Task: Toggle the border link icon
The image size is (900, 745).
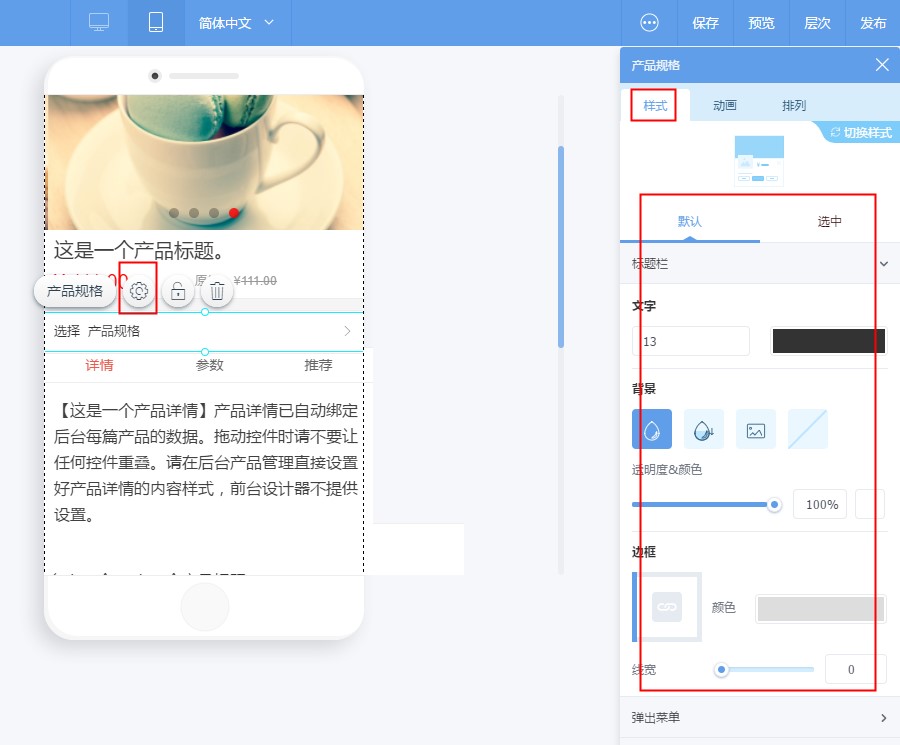Action: [667, 607]
